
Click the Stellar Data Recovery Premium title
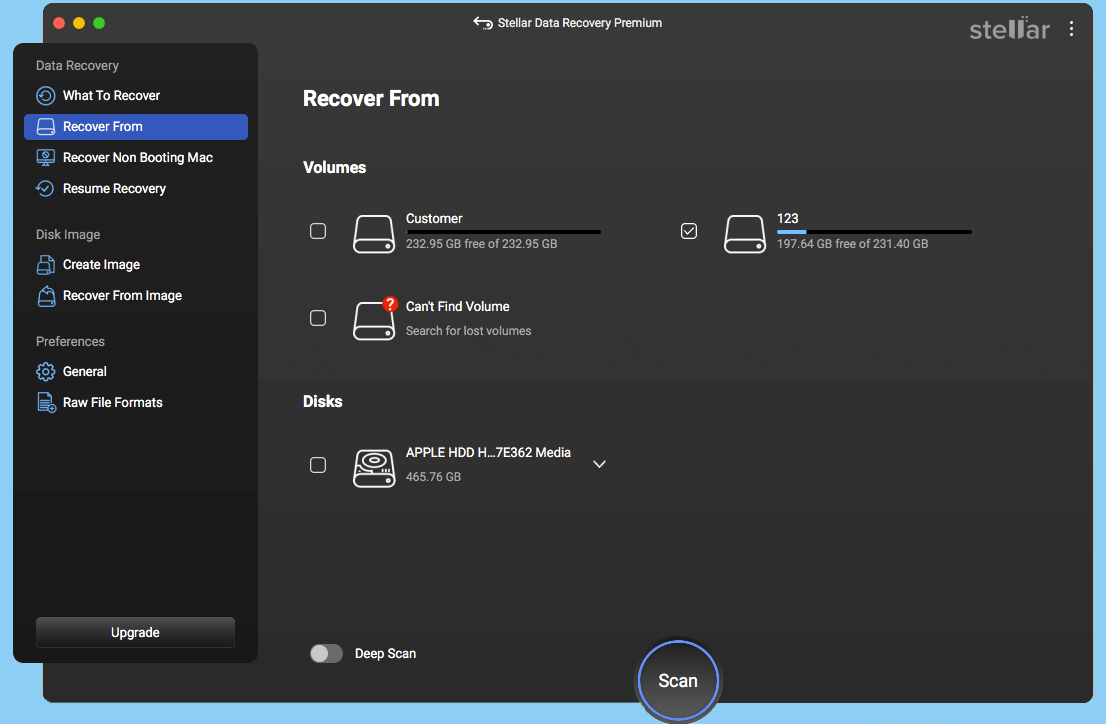(580, 23)
